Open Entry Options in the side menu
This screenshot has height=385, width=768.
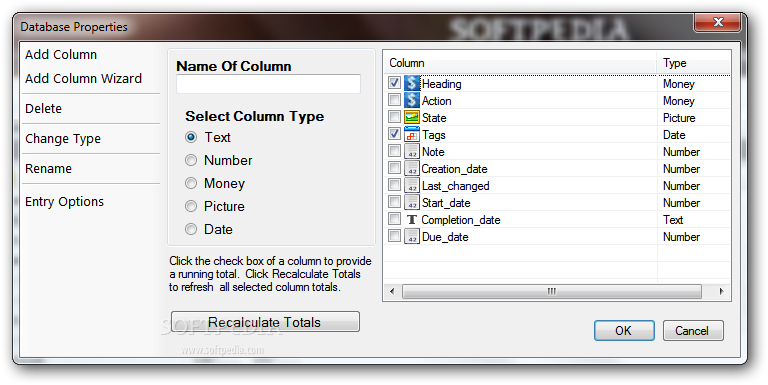[x=65, y=202]
